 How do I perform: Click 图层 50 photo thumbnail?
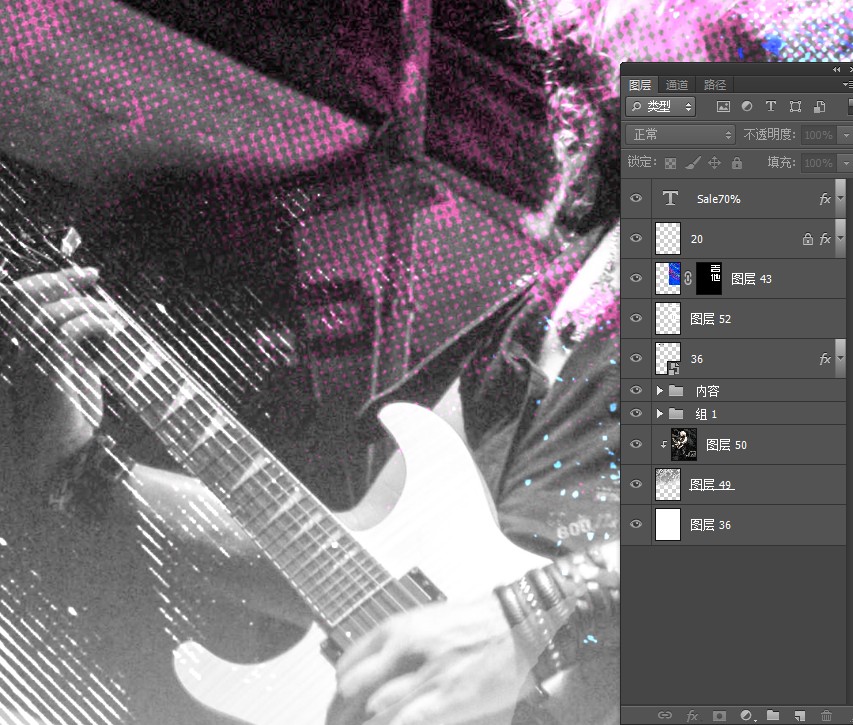[684, 444]
